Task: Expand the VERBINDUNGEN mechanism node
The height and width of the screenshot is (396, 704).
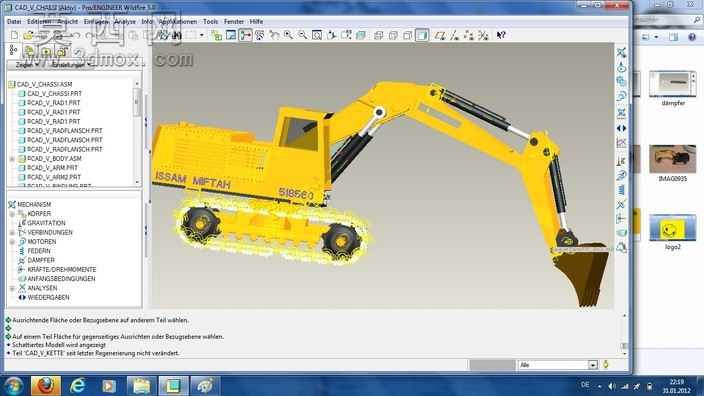Action: click(12, 232)
